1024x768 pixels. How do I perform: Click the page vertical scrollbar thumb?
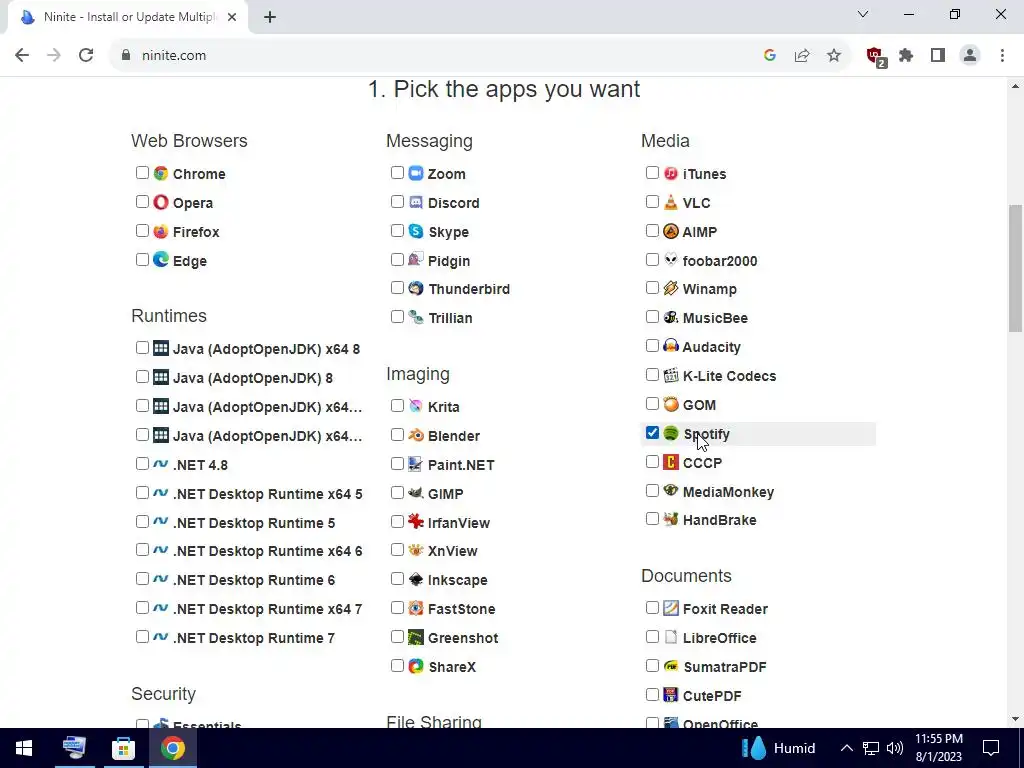[x=1015, y=268]
